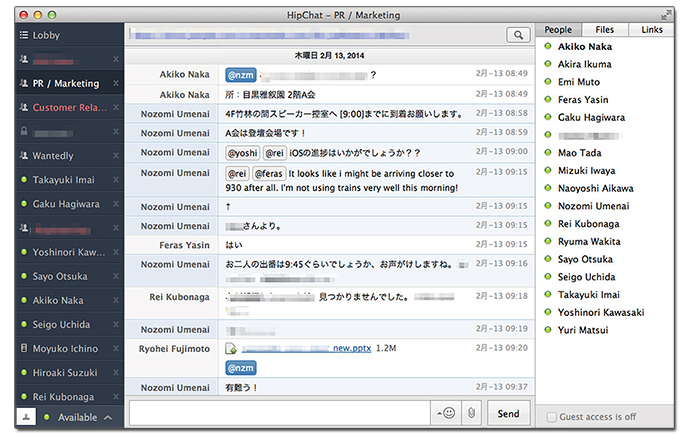The width and height of the screenshot is (690, 435).
Task: Close the Seigo Uchida chat tab
Action: pos(116,324)
